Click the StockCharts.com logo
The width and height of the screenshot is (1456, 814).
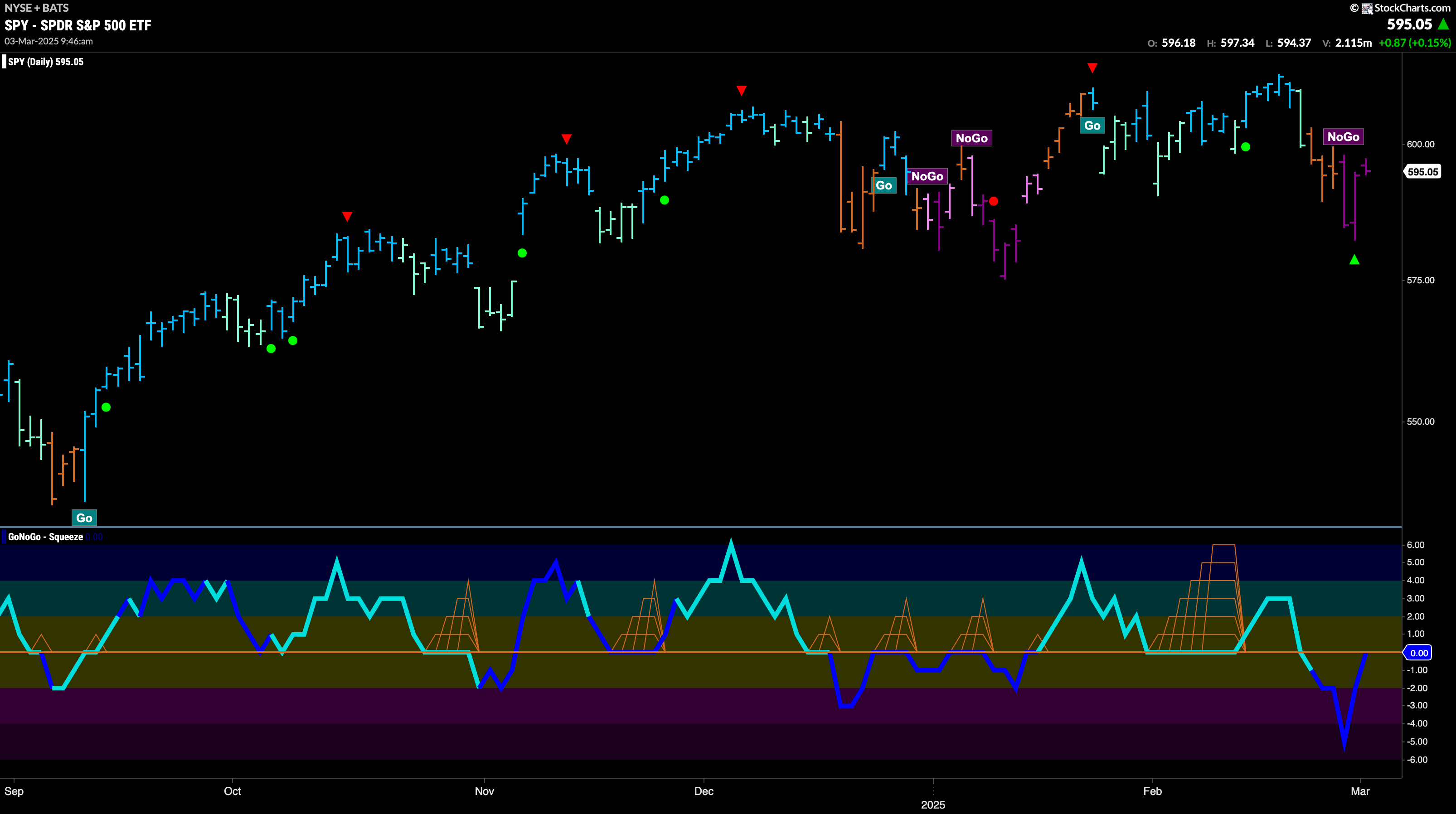(x=1401, y=8)
